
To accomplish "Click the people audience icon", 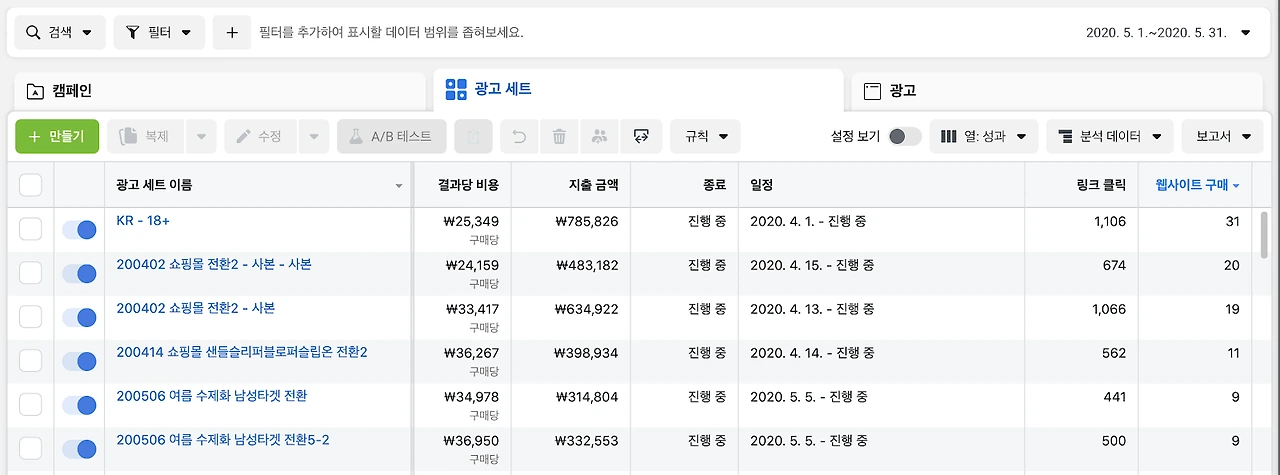I will (599, 136).
